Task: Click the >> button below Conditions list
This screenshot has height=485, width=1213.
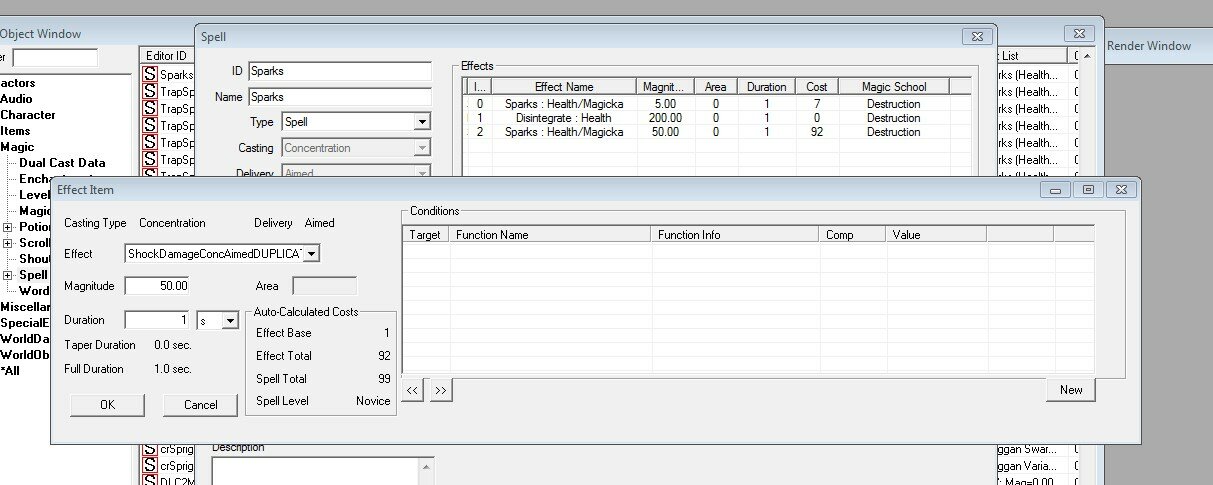Action: pyautogui.click(x=441, y=391)
